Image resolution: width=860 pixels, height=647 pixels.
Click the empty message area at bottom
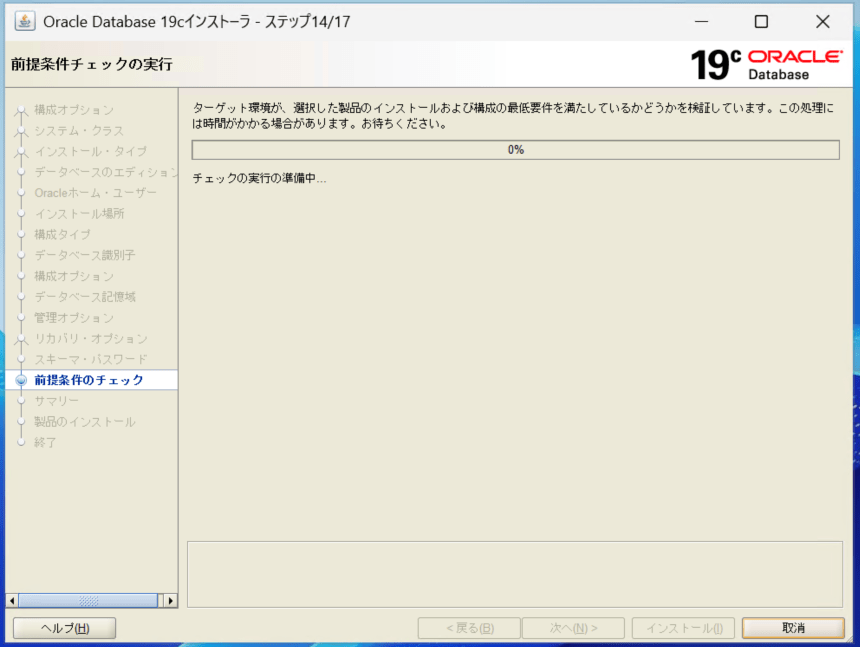(x=514, y=574)
